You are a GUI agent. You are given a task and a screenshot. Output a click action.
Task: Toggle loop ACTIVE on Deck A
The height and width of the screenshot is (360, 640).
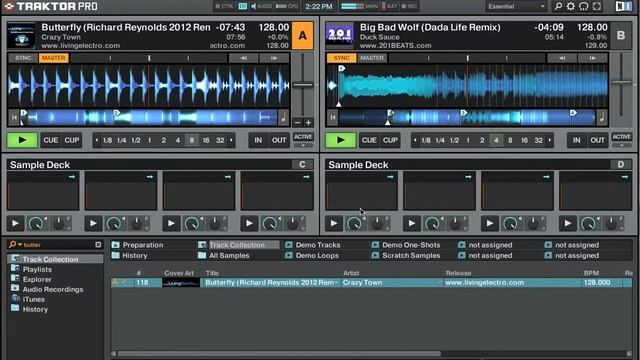pyautogui.click(x=303, y=137)
